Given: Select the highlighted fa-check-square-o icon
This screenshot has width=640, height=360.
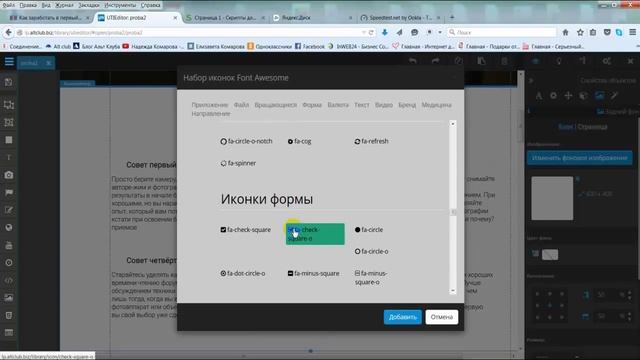Looking at the screenshot, I should pyautogui.click(x=315, y=234).
